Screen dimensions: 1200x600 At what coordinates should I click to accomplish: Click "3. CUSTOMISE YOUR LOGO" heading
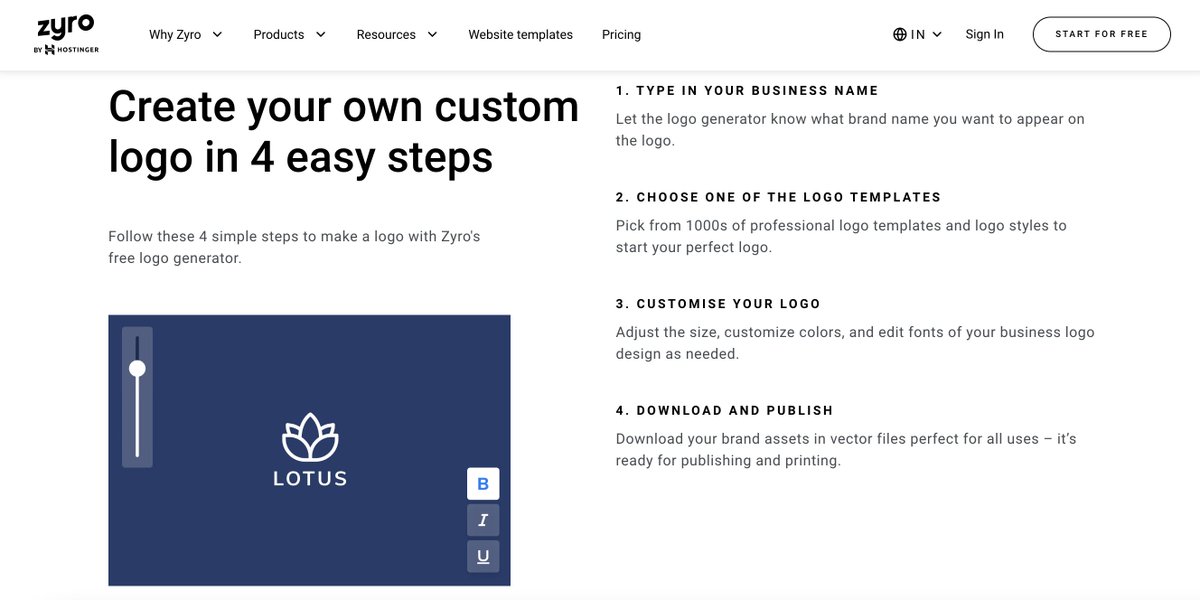point(718,304)
